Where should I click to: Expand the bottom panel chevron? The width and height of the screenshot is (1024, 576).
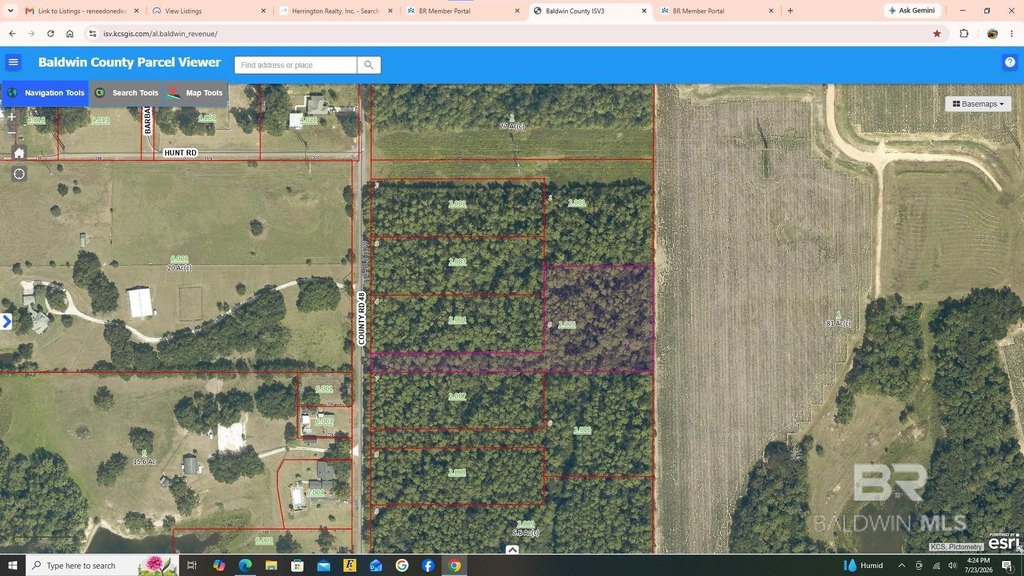pyautogui.click(x=512, y=550)
